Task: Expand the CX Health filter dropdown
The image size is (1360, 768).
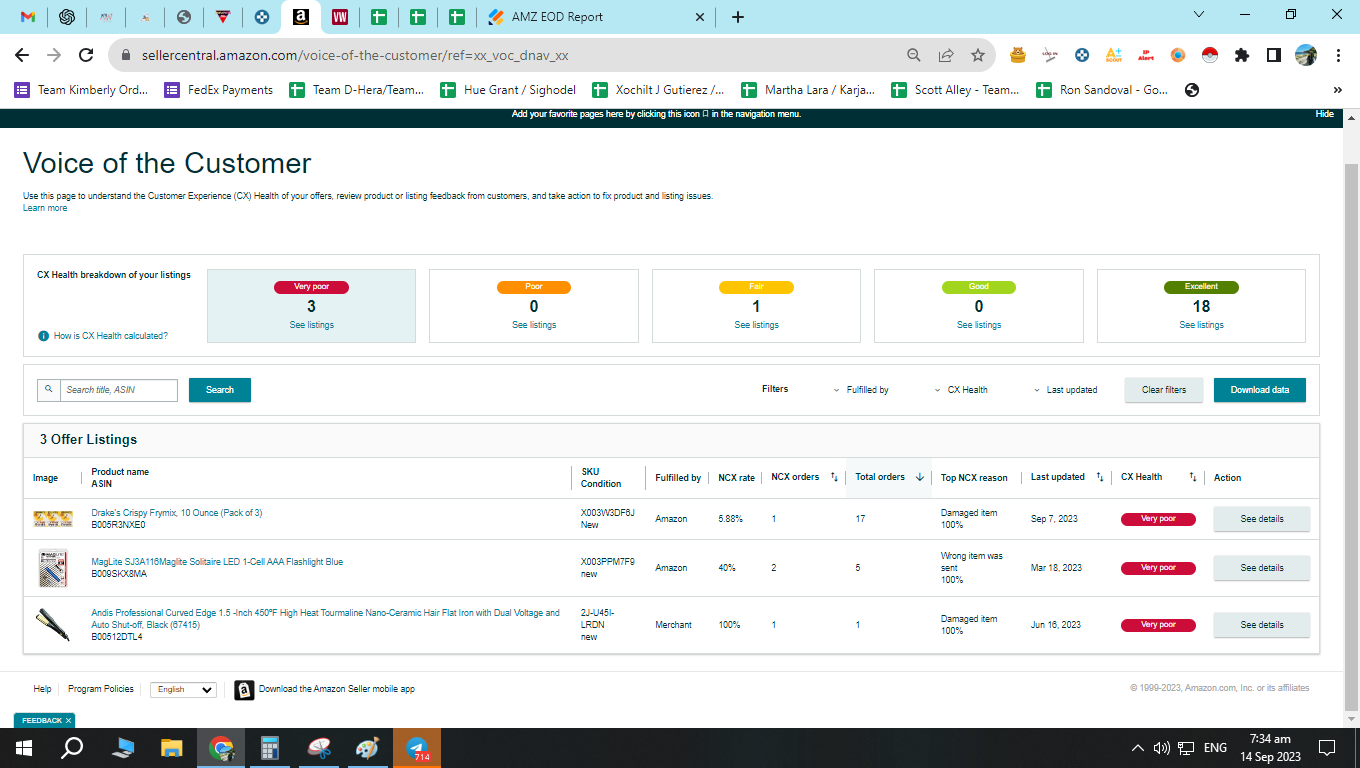Action: click(x=961, y=390)
